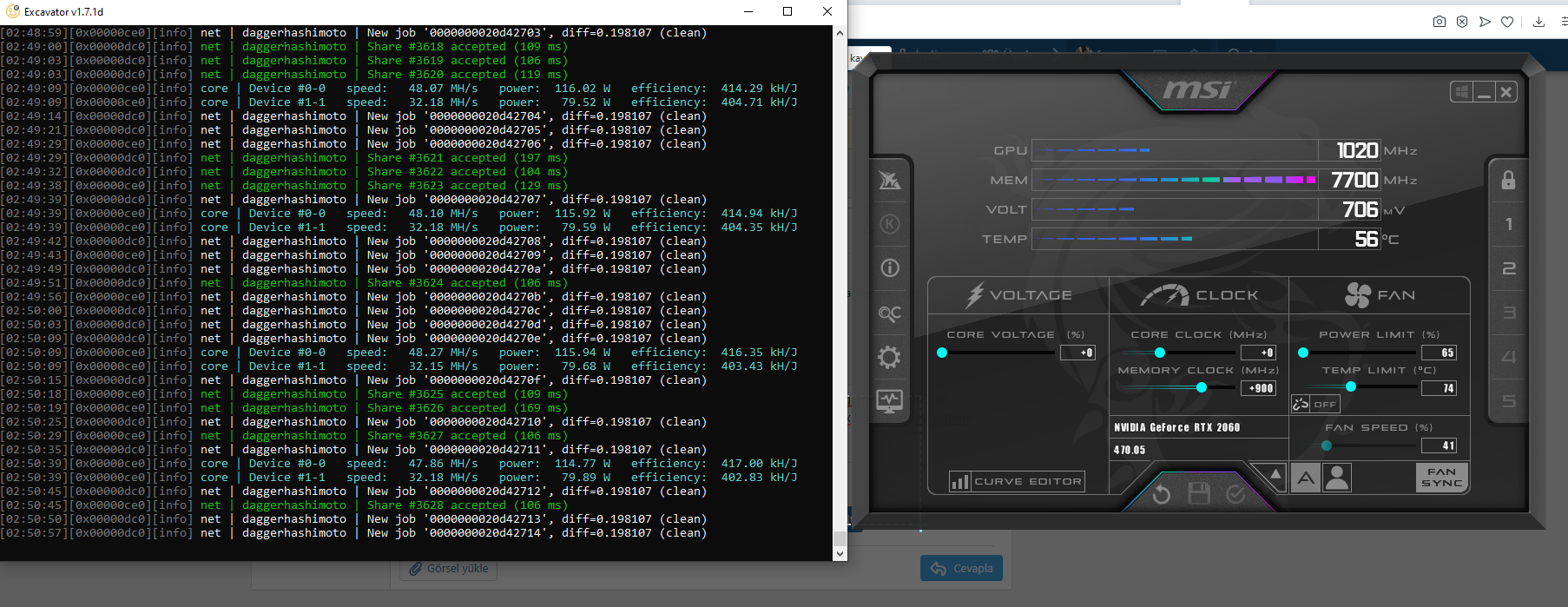1568x607 pixels.
Task: Open MSI Afterburner settings gear
Action: (889, 357)
